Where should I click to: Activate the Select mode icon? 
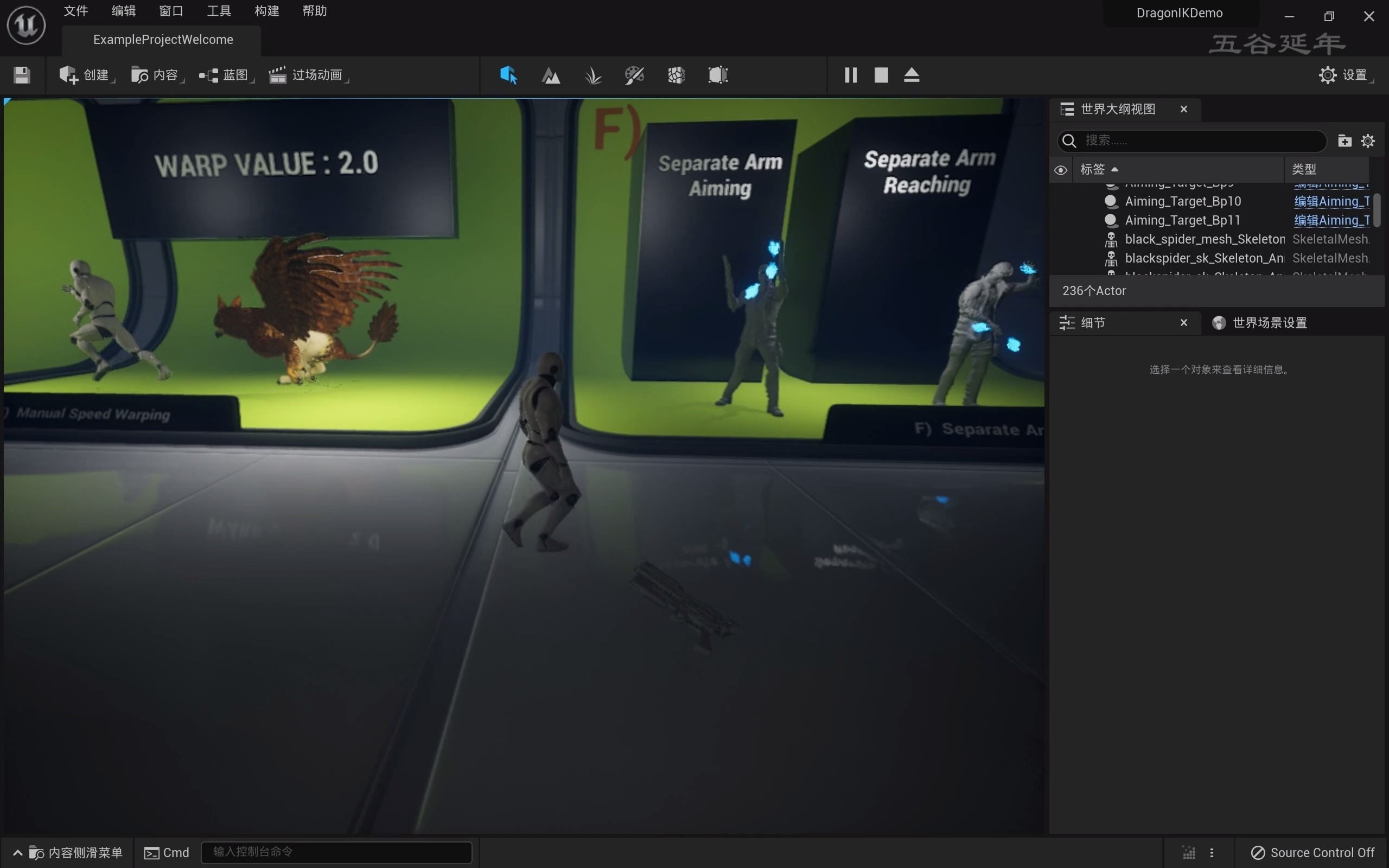pyautogui.click(x=508, y=75)
